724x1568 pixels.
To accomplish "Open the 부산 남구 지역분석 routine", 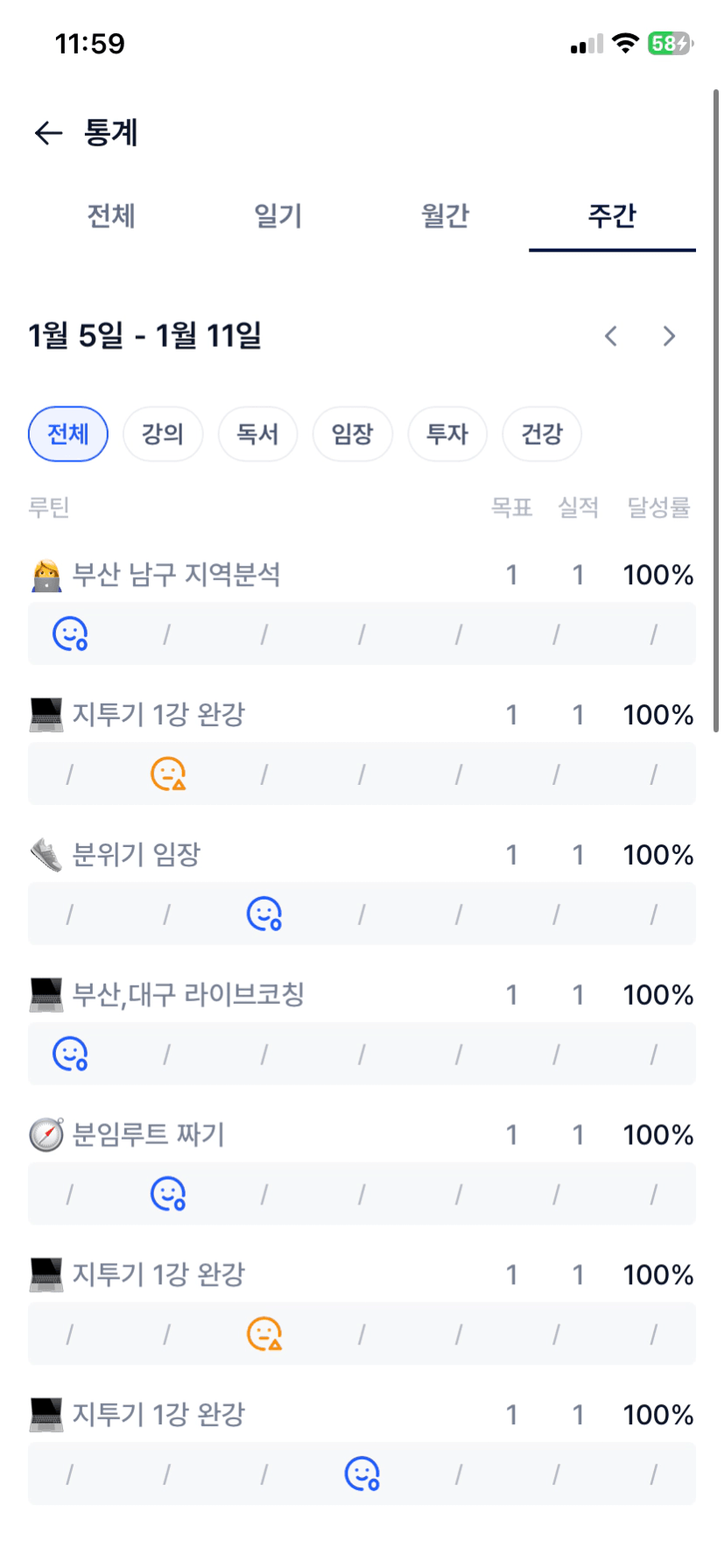I will tap(176, 575).
